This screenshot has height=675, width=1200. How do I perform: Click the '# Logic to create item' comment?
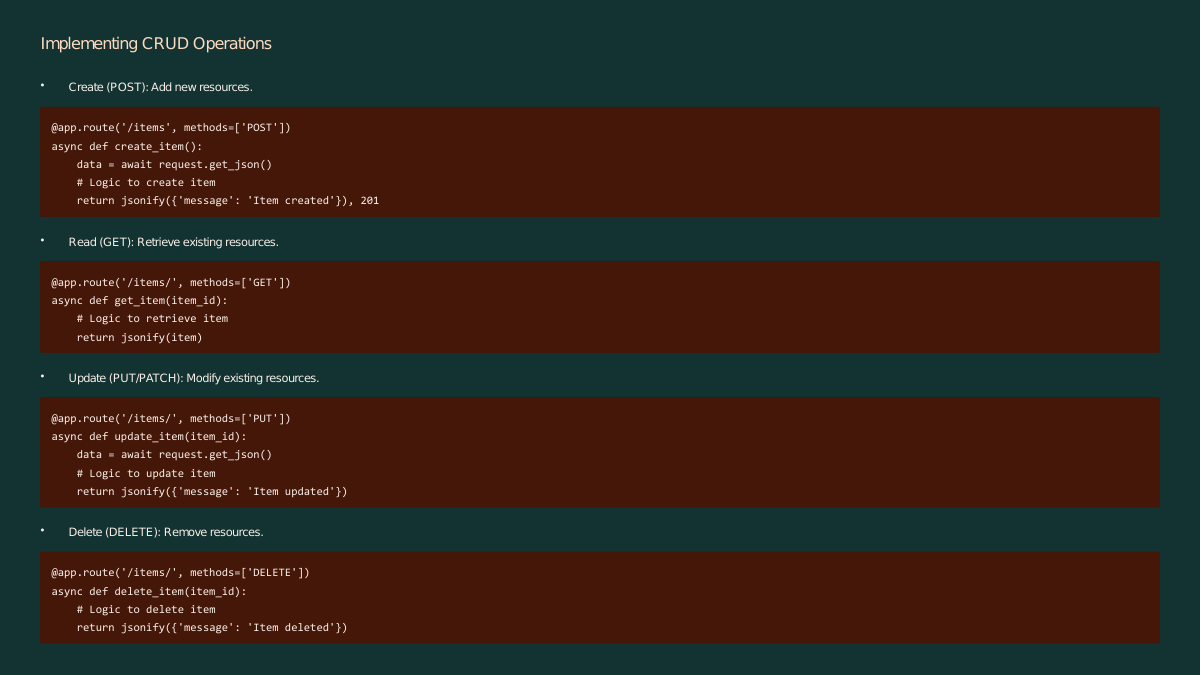click(x=146, y=183)
